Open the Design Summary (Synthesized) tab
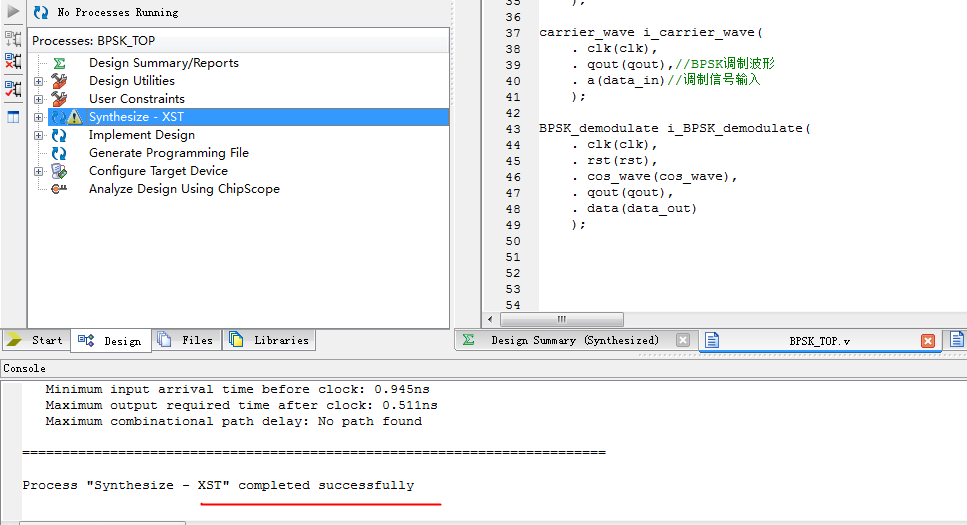Image resolution: width=967 pixels, height=525 pixels. [575, 341]
